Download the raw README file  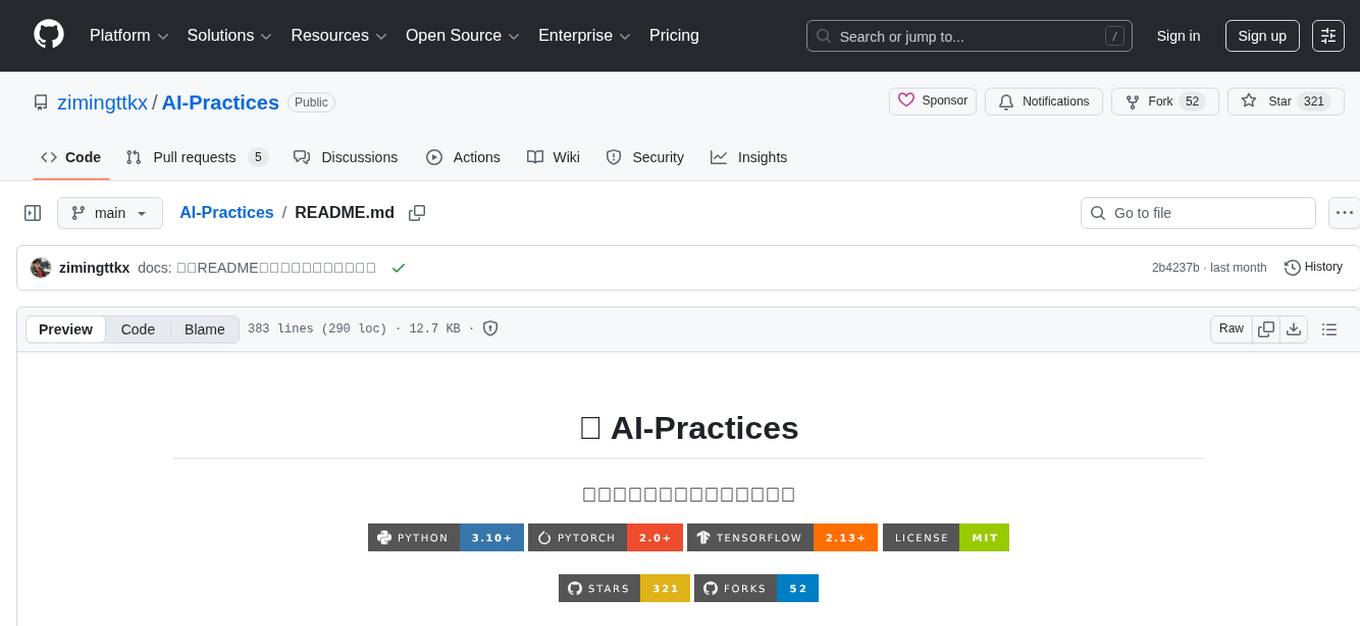point(1294,328)
